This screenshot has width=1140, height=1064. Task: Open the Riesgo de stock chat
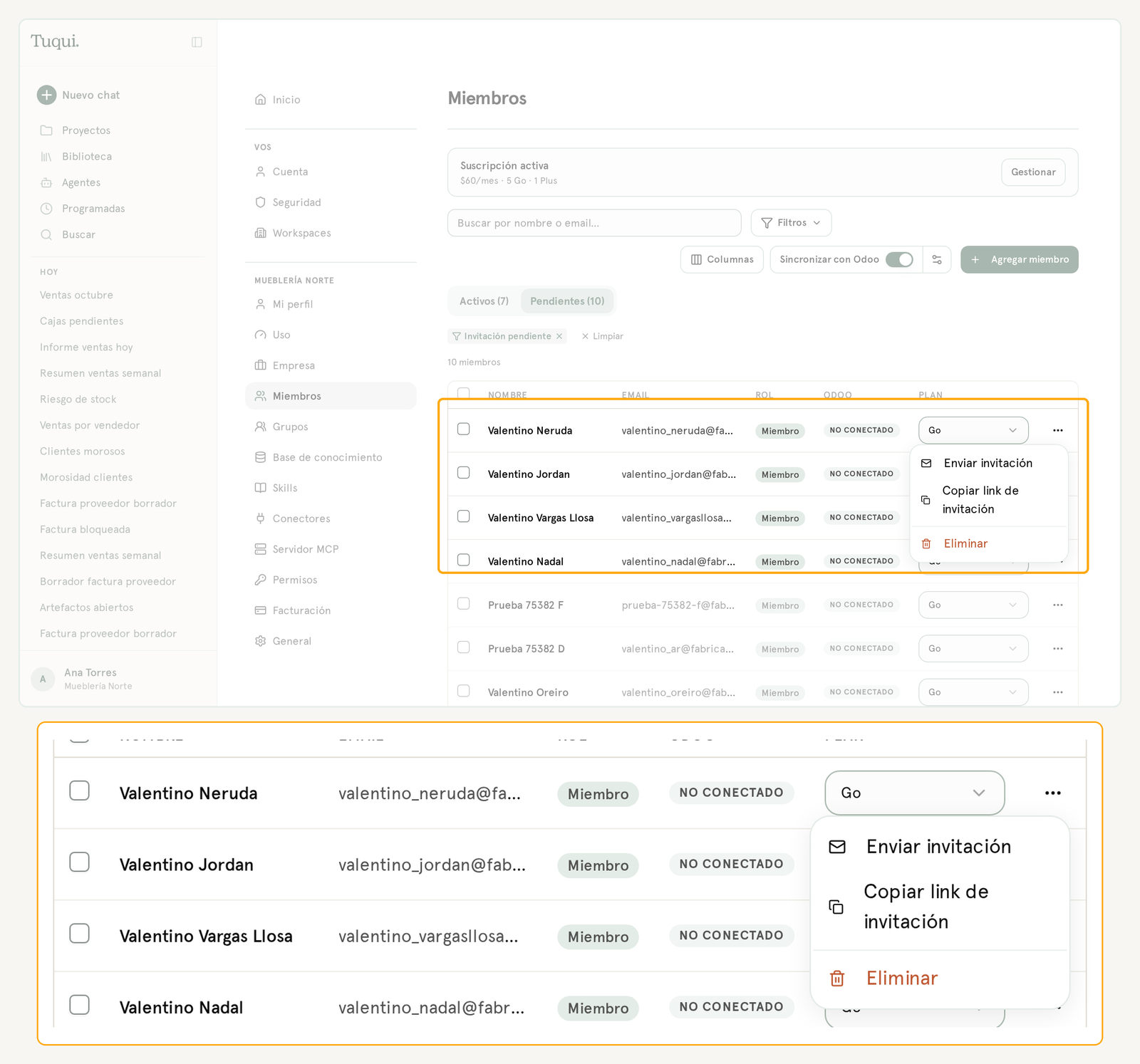point(78,400)
